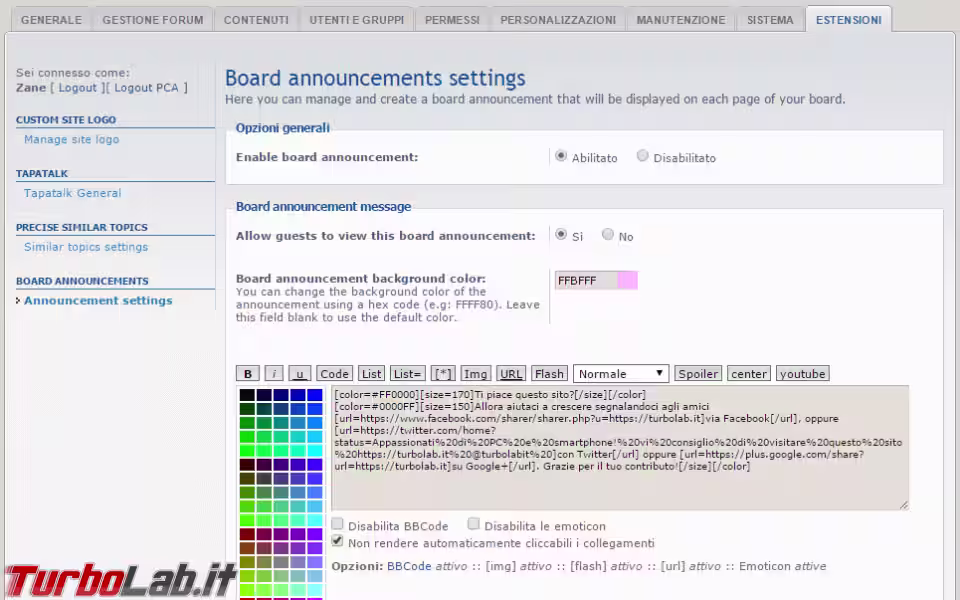Insert youtube BBCode tag
This screenshot has height=600, width=960.
pyautogui.click(x=803, y=373)
